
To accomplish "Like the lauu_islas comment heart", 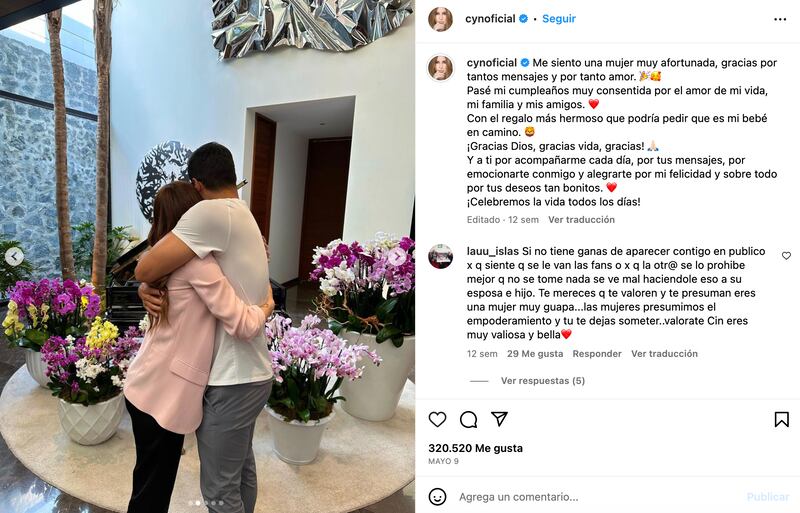I will [786, 256].
